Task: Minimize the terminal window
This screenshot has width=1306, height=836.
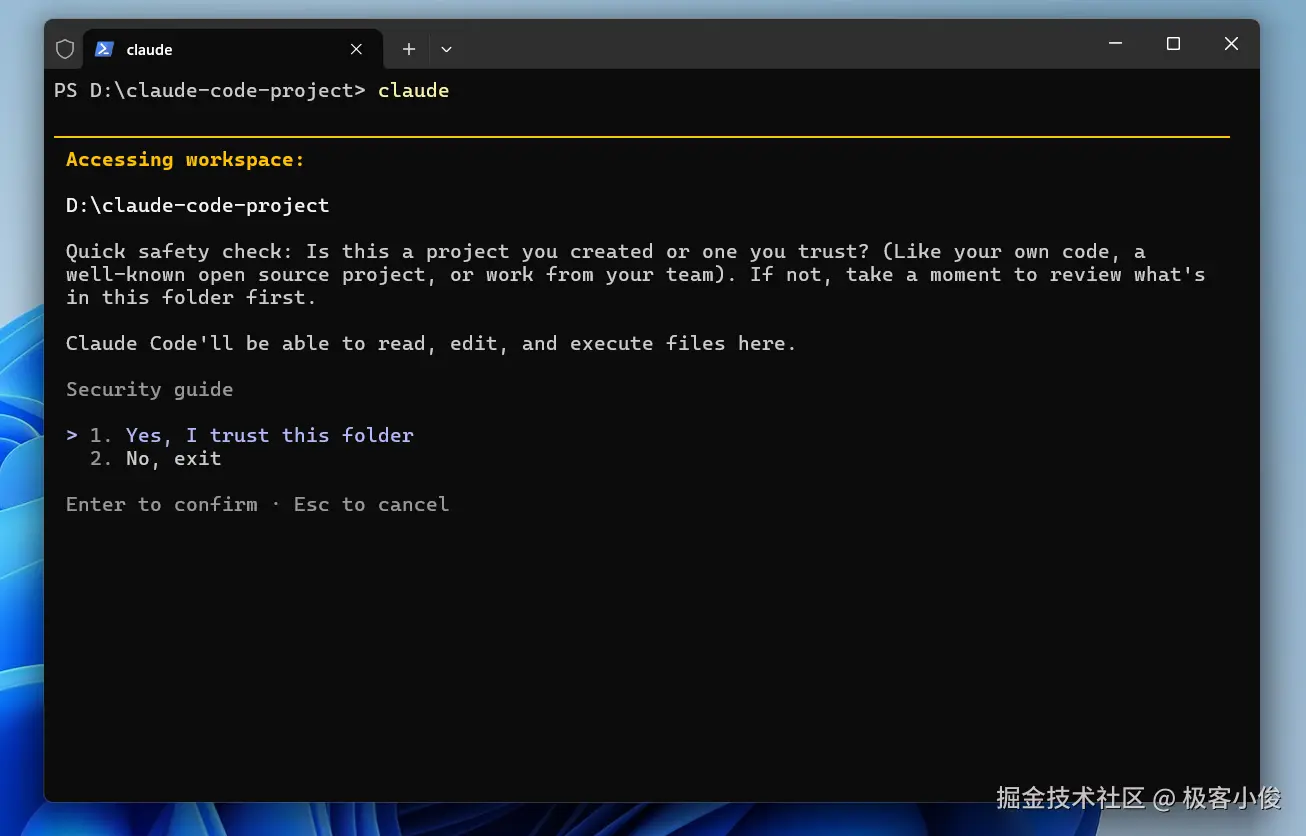Action: click(1115, 44)
